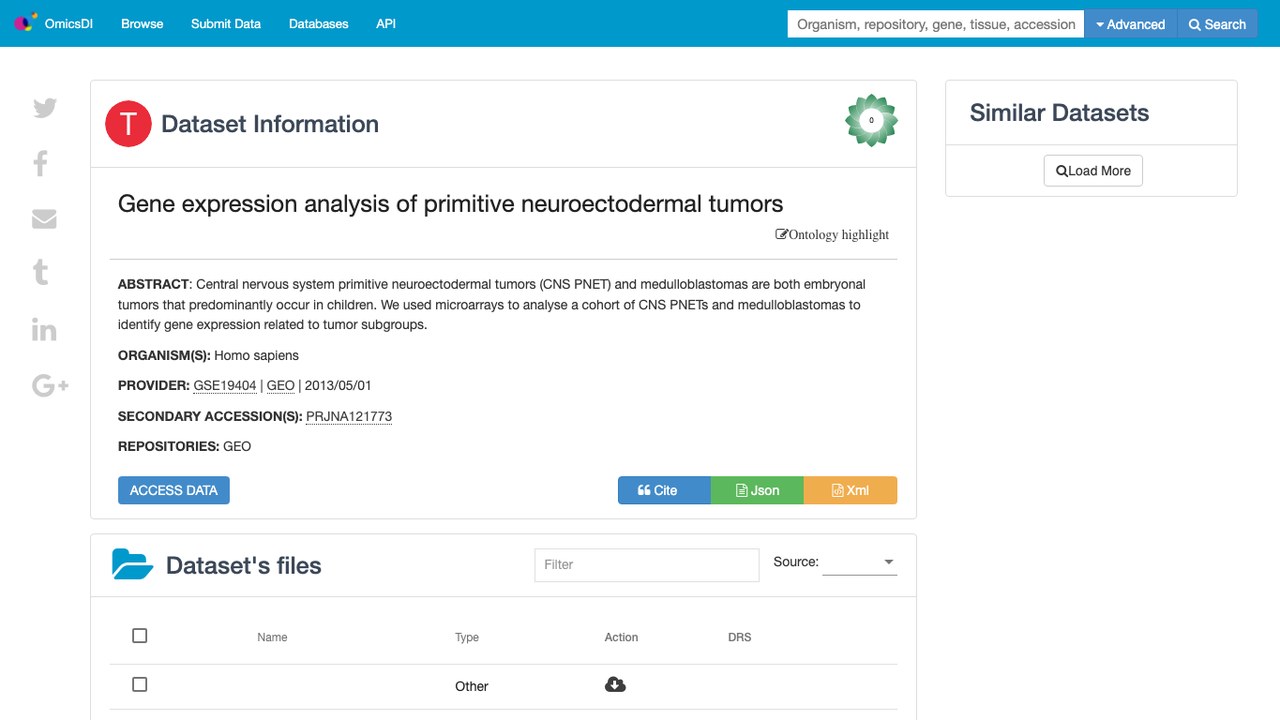The height and width of the screenshot is (720, 1280).
Task: Click the blue folder icon
Action: coord(132,565)
